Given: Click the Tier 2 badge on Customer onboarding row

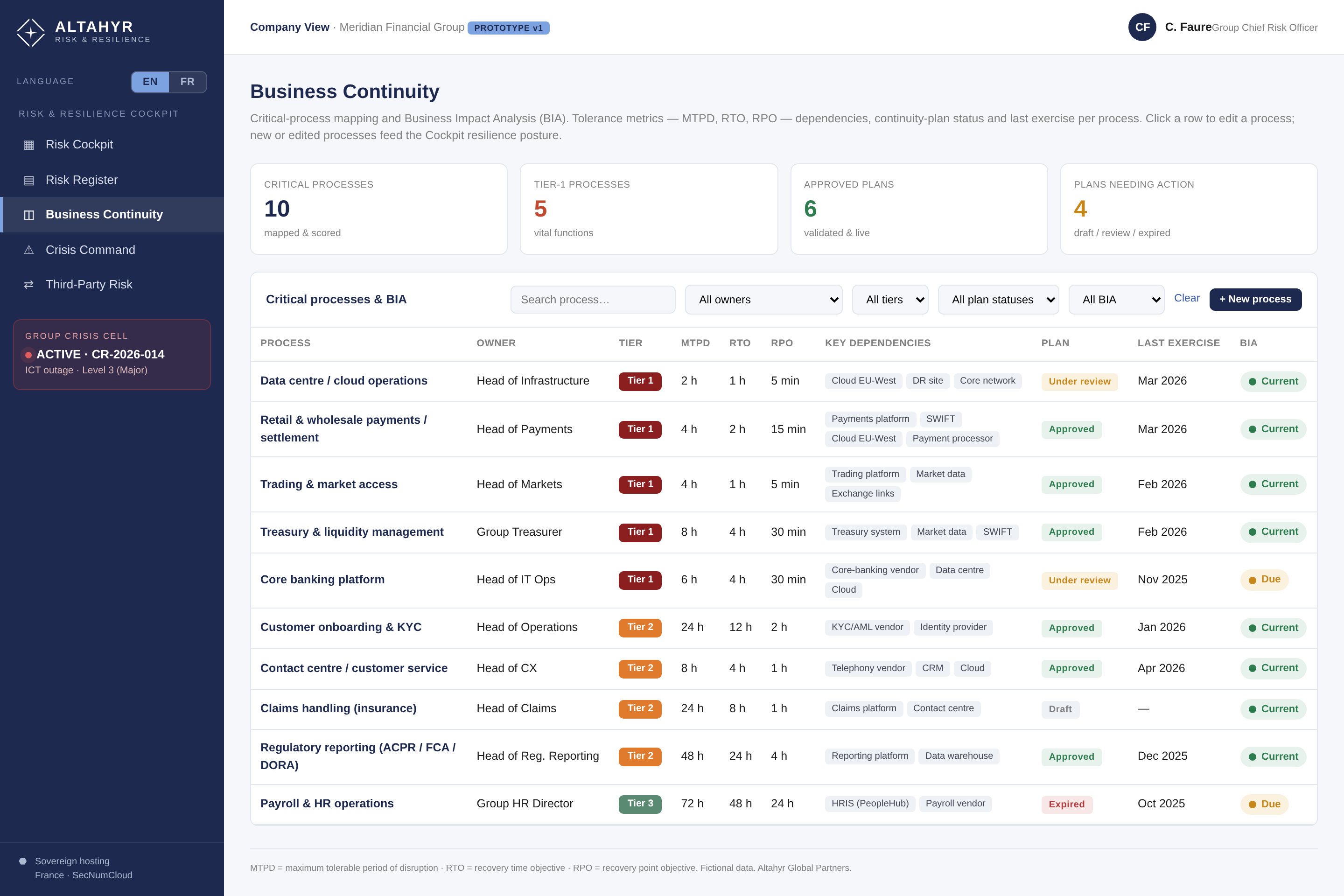Looking at the screenshot, I should (x=640, y=627).
